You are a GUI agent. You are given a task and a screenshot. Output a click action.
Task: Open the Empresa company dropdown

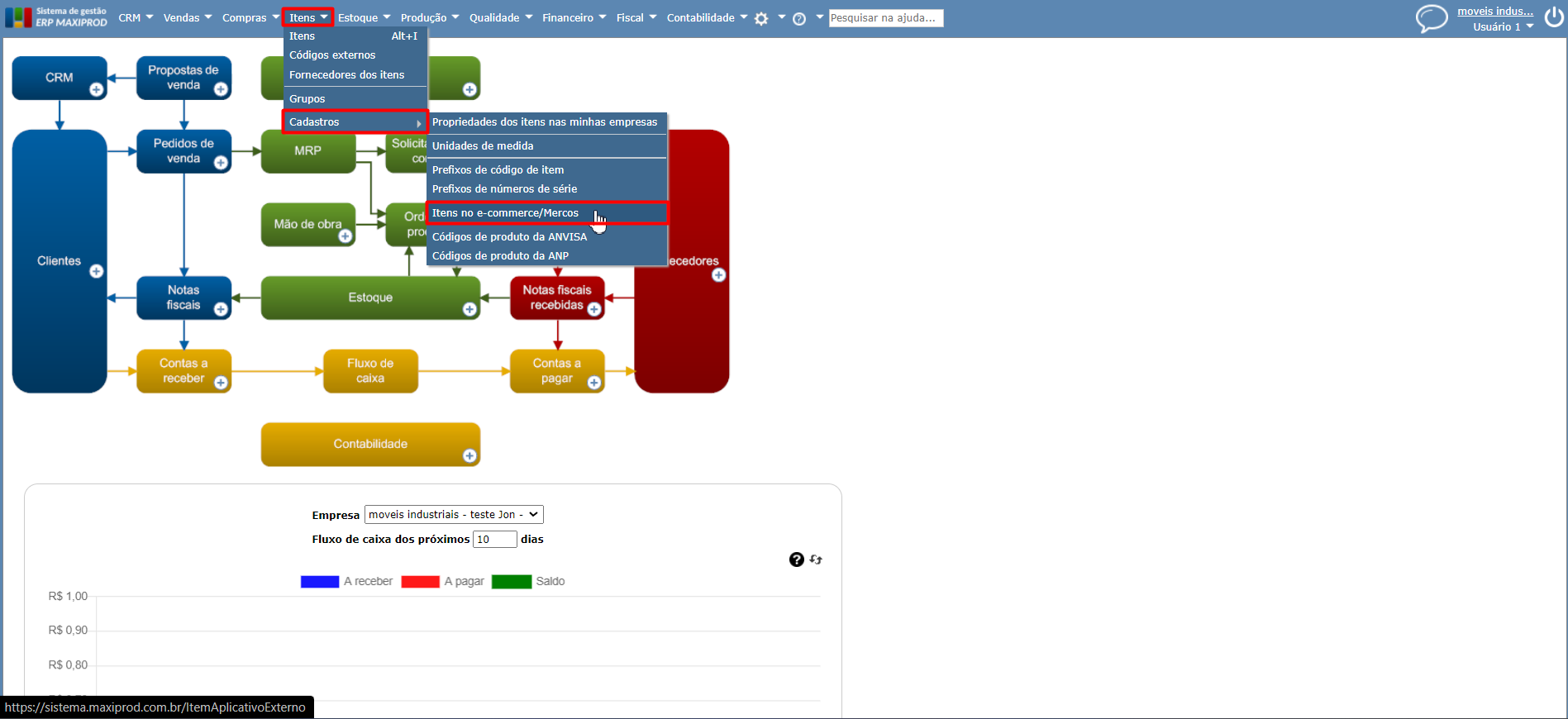click(x=454, y=515)
